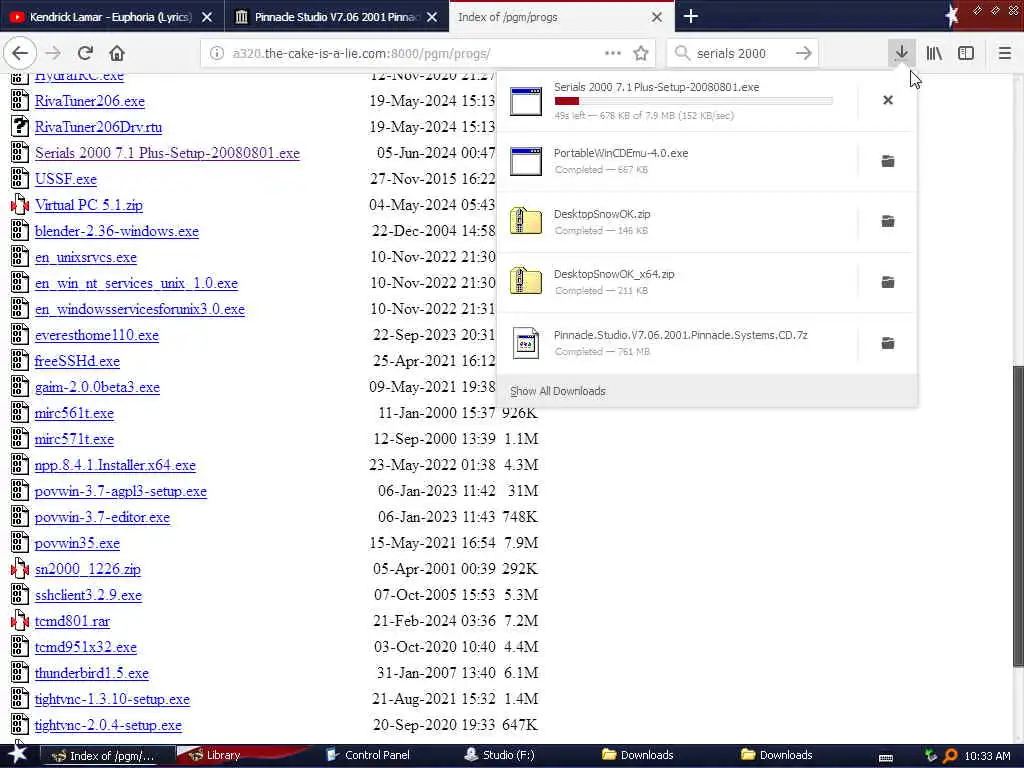
Task: Click everesthome110.exe link
Action: click(x=97, y=335)
